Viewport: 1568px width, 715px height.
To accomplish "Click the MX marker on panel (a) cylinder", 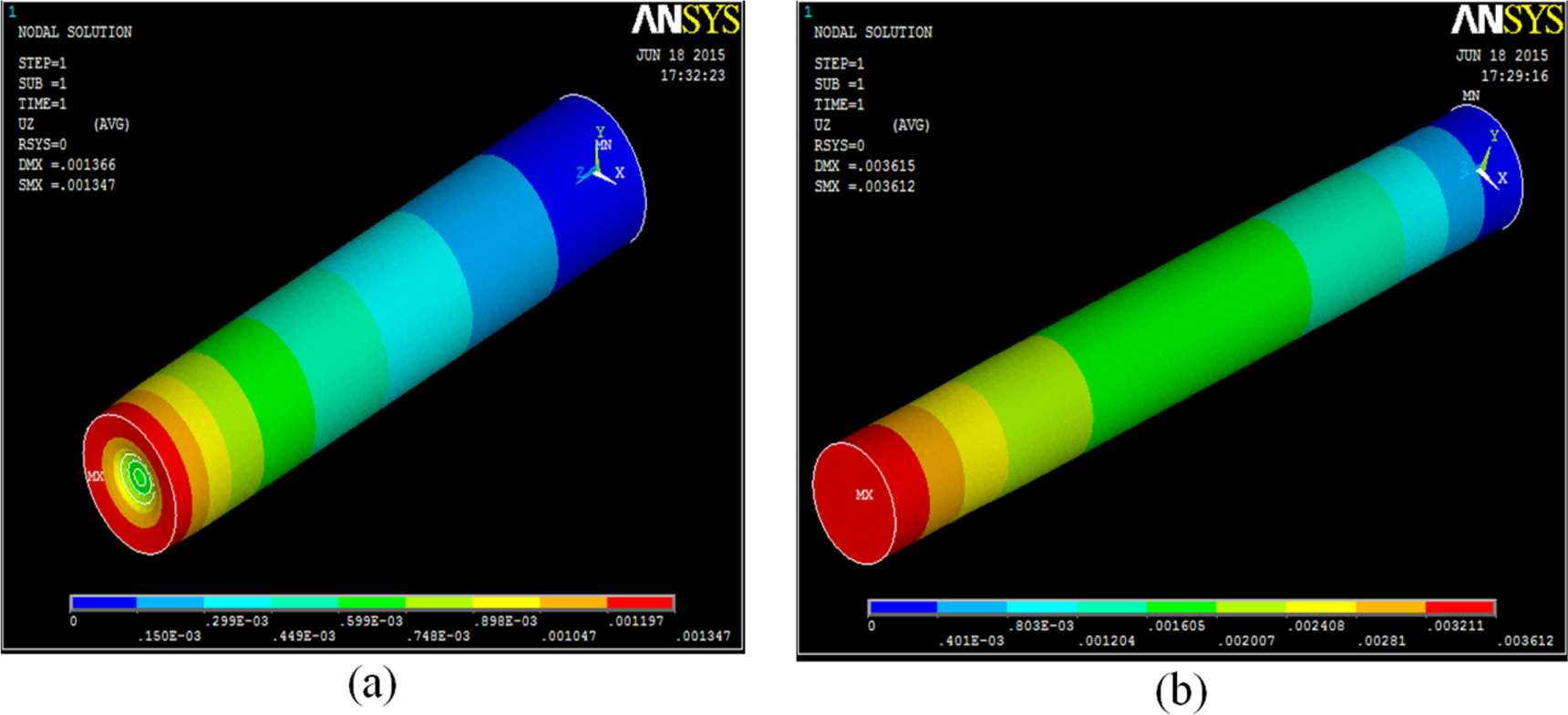I will click(95, 476).
